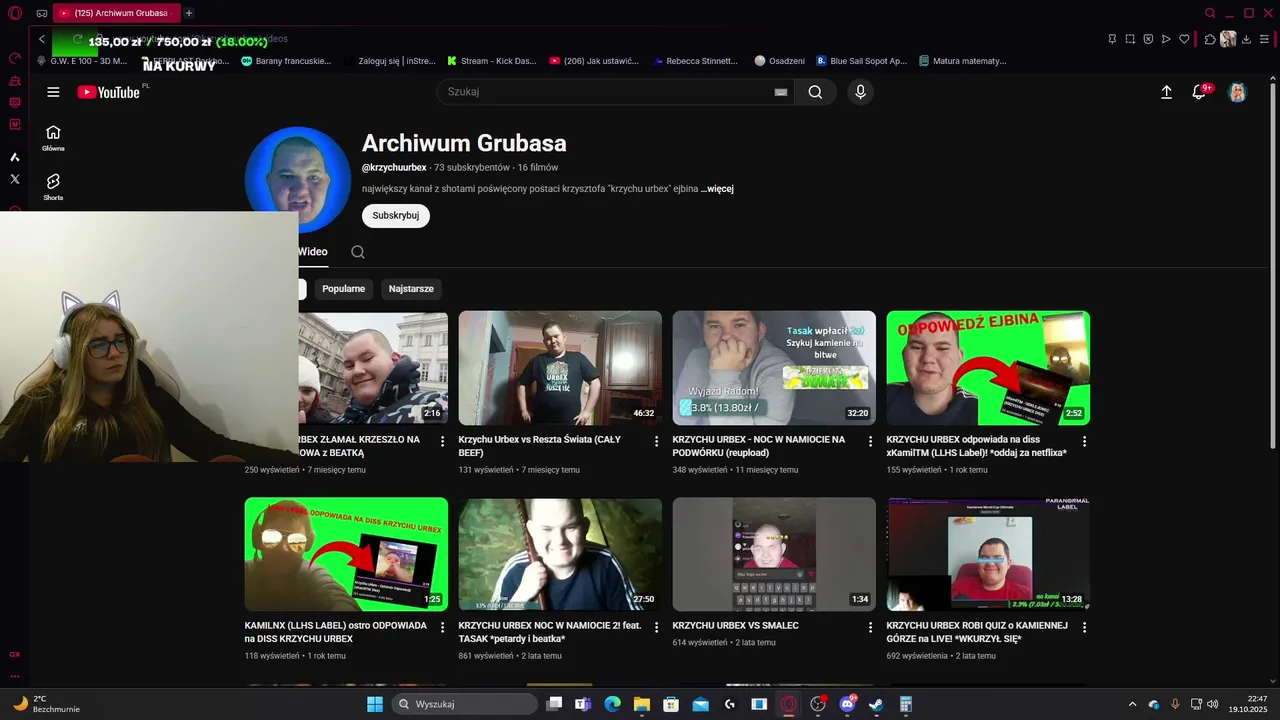
Task: Open File Explorer from taskbar
Action: click(641, 704)
